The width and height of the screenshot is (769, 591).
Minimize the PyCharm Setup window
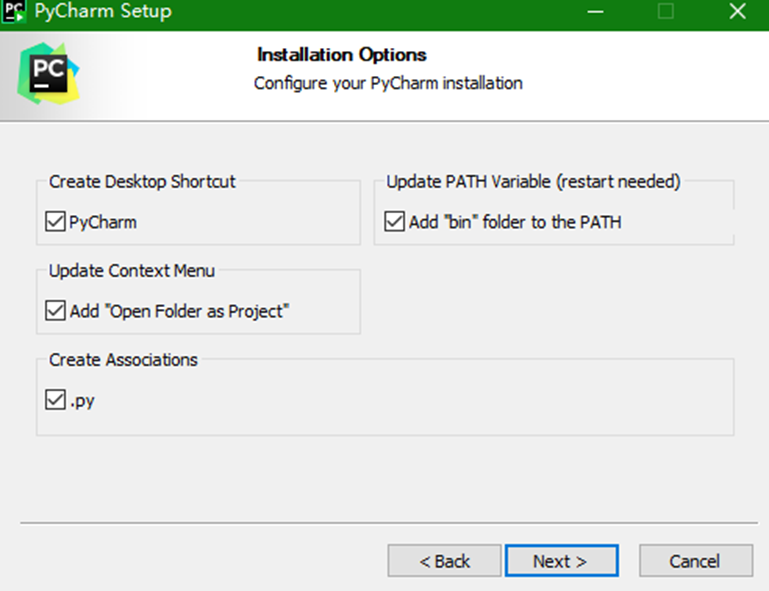595,11
